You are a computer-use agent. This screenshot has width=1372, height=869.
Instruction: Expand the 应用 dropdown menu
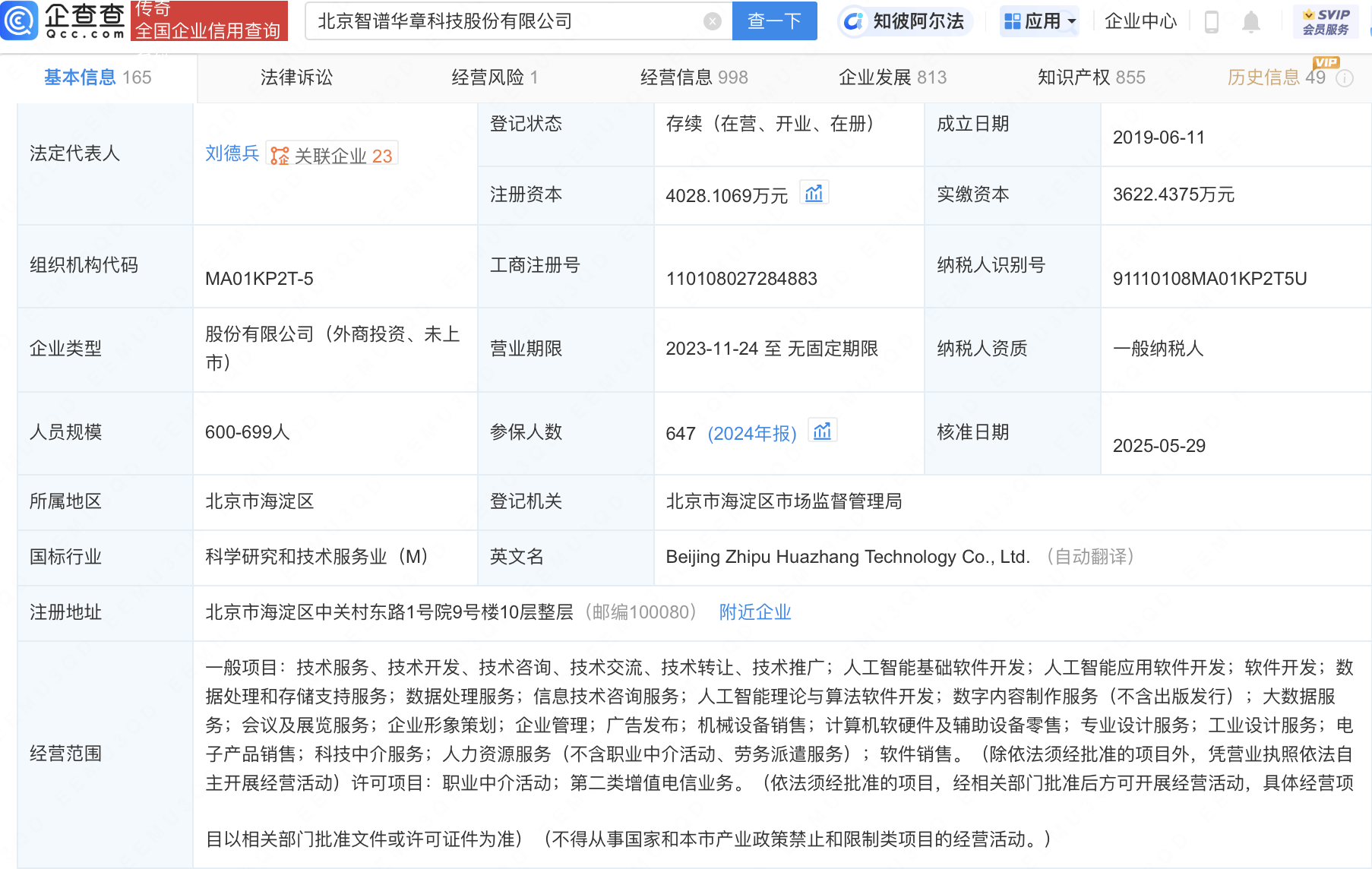pos(1040,21)
